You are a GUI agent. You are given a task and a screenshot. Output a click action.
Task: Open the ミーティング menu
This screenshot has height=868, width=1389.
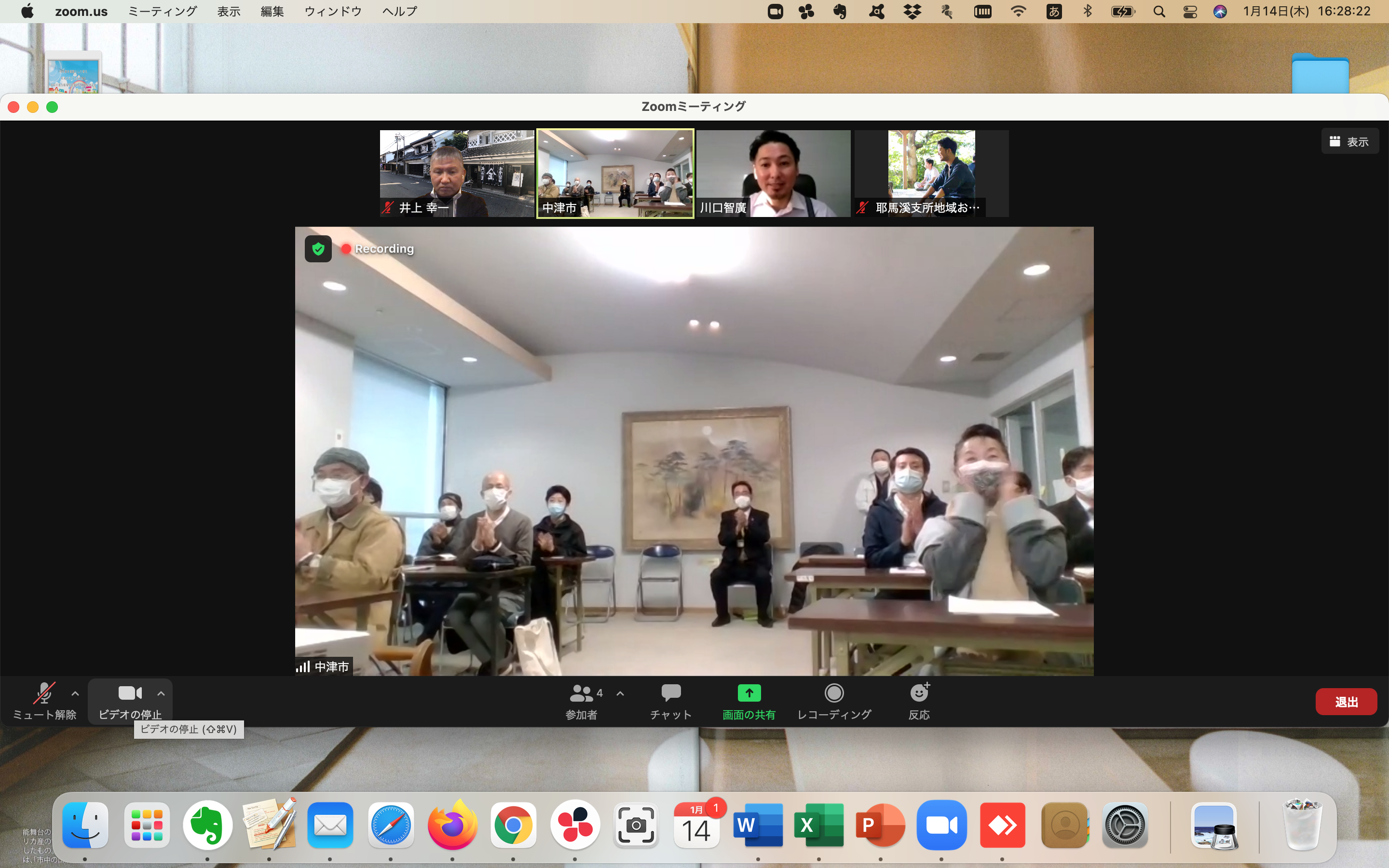(x=162, y=12)
